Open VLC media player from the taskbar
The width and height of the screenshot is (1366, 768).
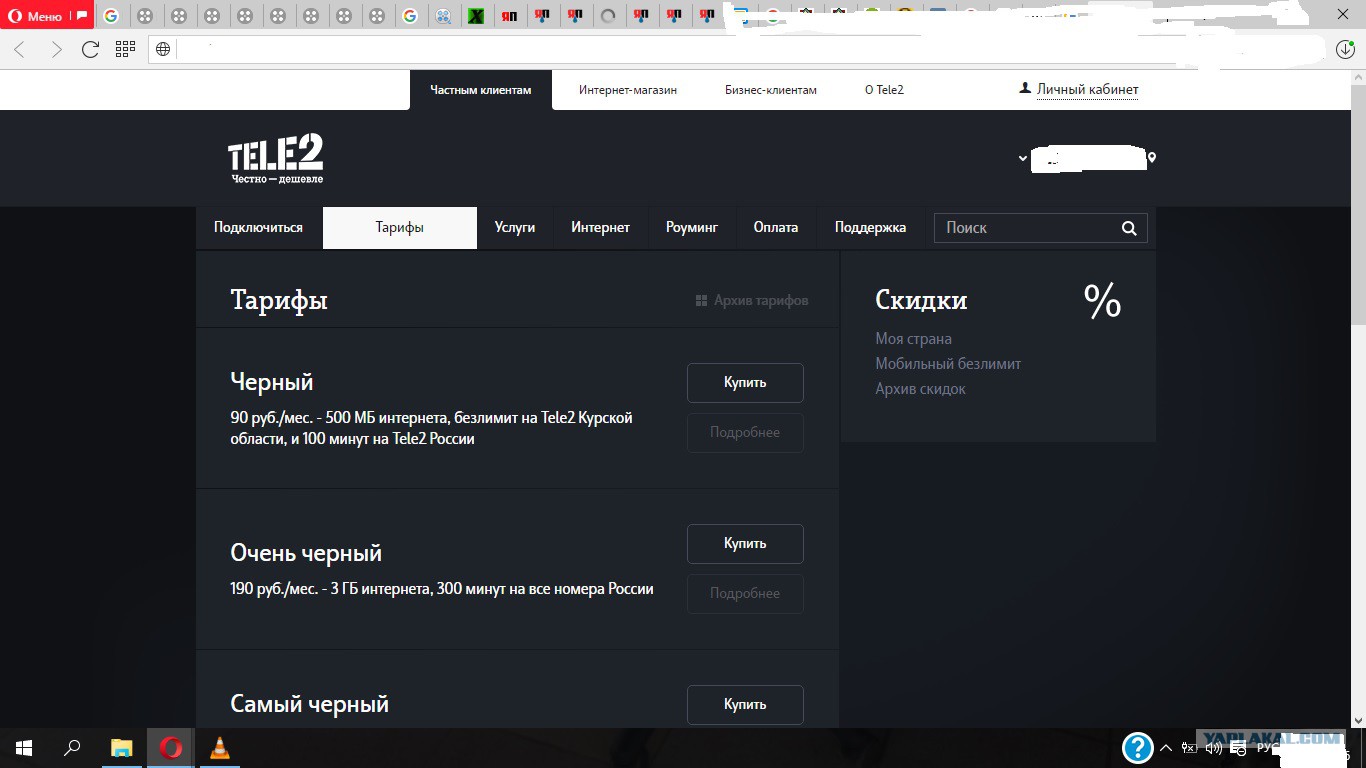point(220,748)
